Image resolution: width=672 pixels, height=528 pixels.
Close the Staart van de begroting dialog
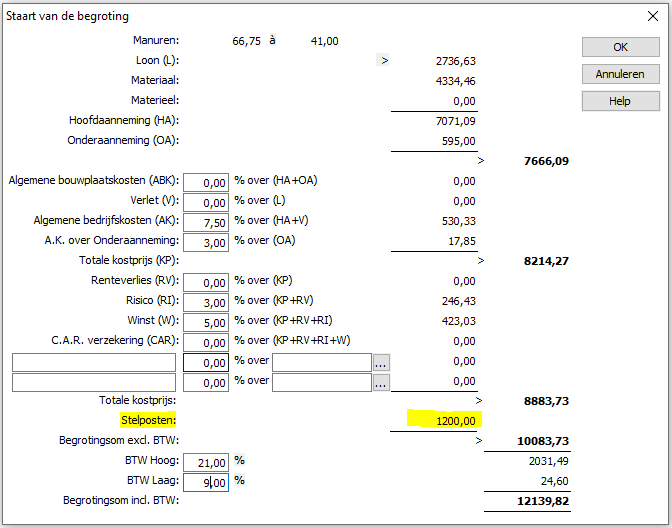[653, 16]
